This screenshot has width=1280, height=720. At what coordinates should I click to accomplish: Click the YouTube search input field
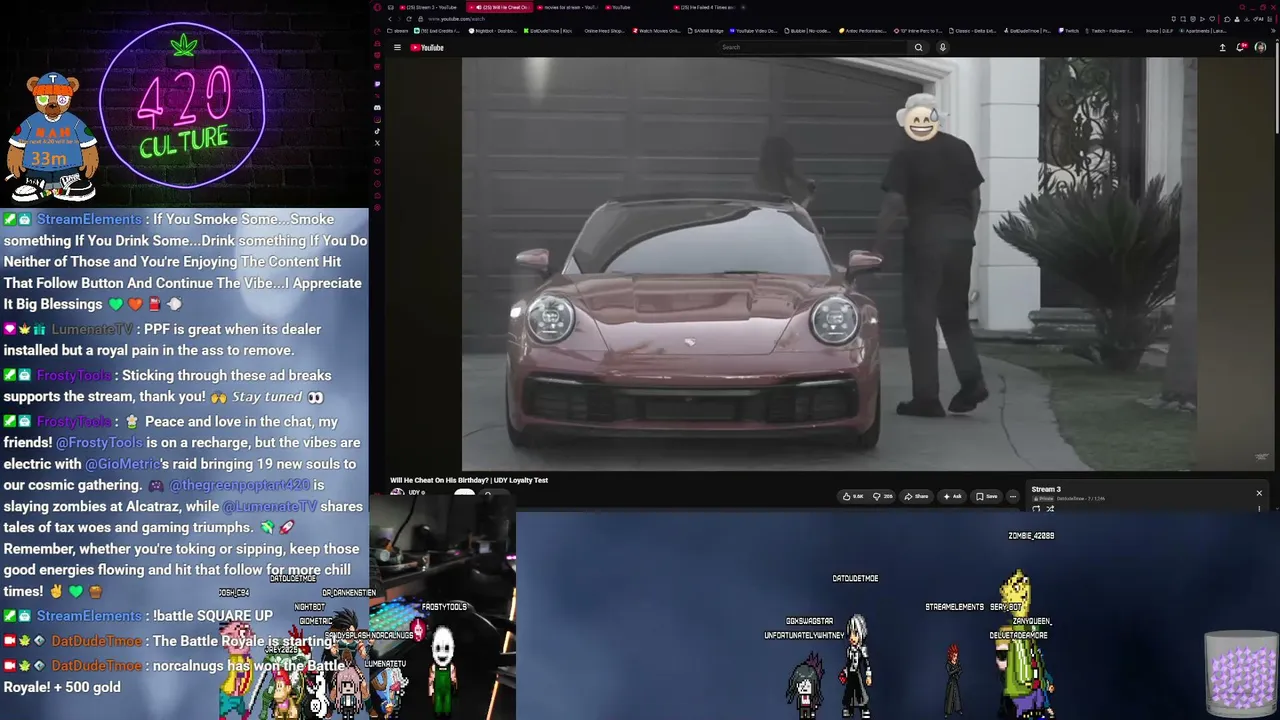(812, 47)
